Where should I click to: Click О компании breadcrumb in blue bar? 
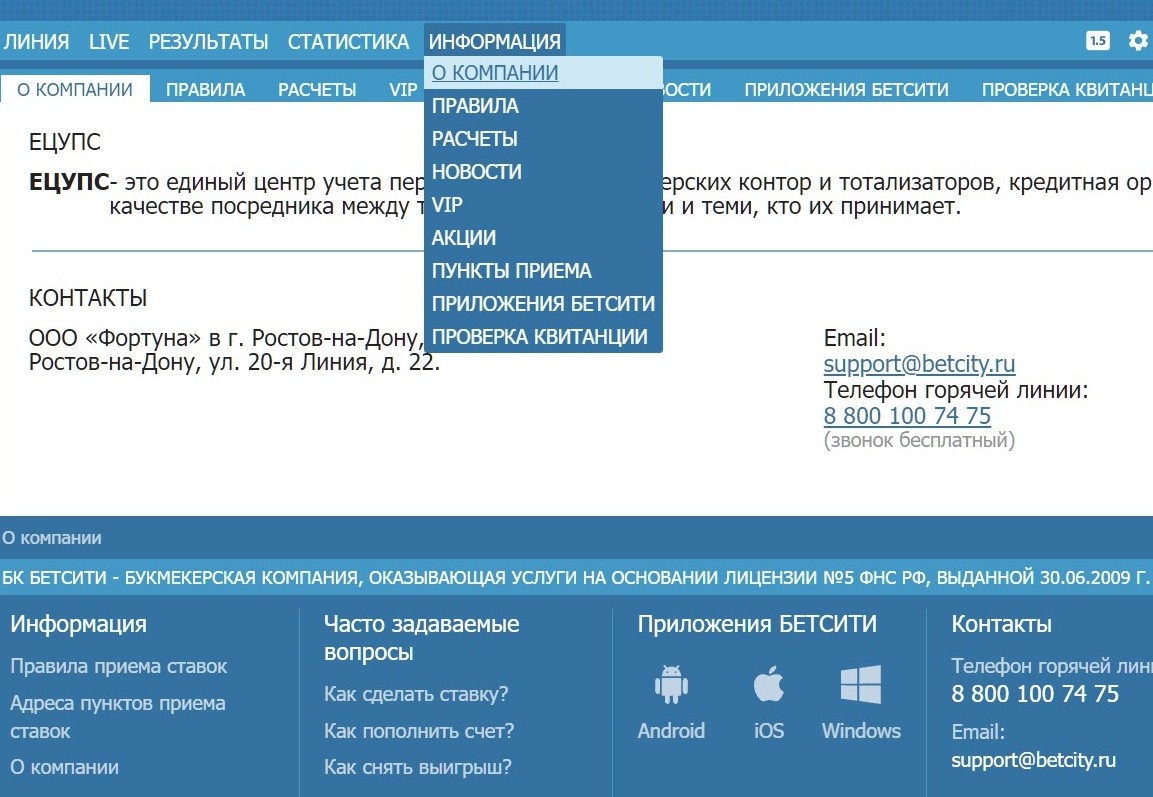coord(51,537)
